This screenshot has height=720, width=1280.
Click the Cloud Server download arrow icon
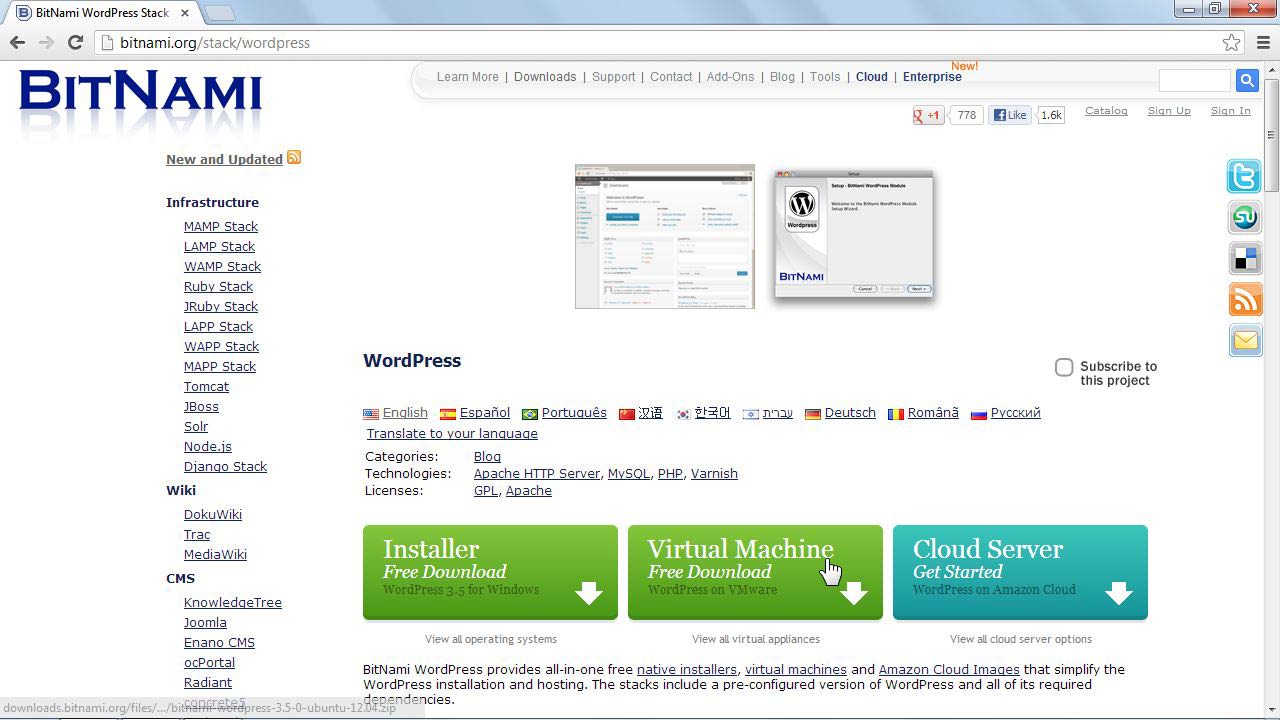click(x=1119, y=593)
